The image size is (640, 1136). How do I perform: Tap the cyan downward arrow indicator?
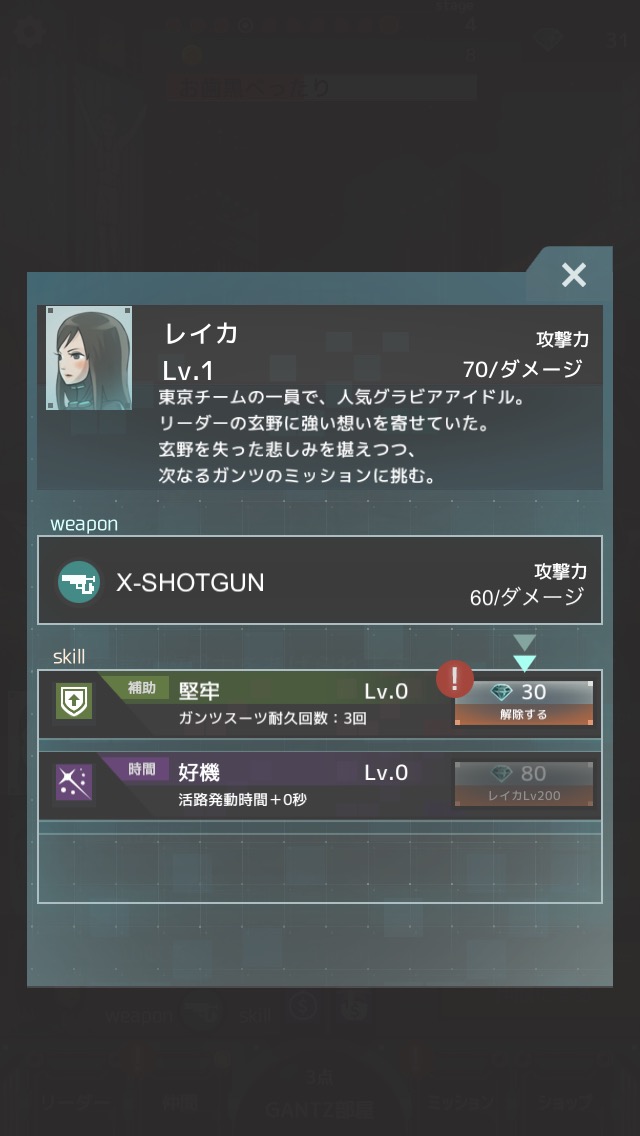click(x=524, y=663)
